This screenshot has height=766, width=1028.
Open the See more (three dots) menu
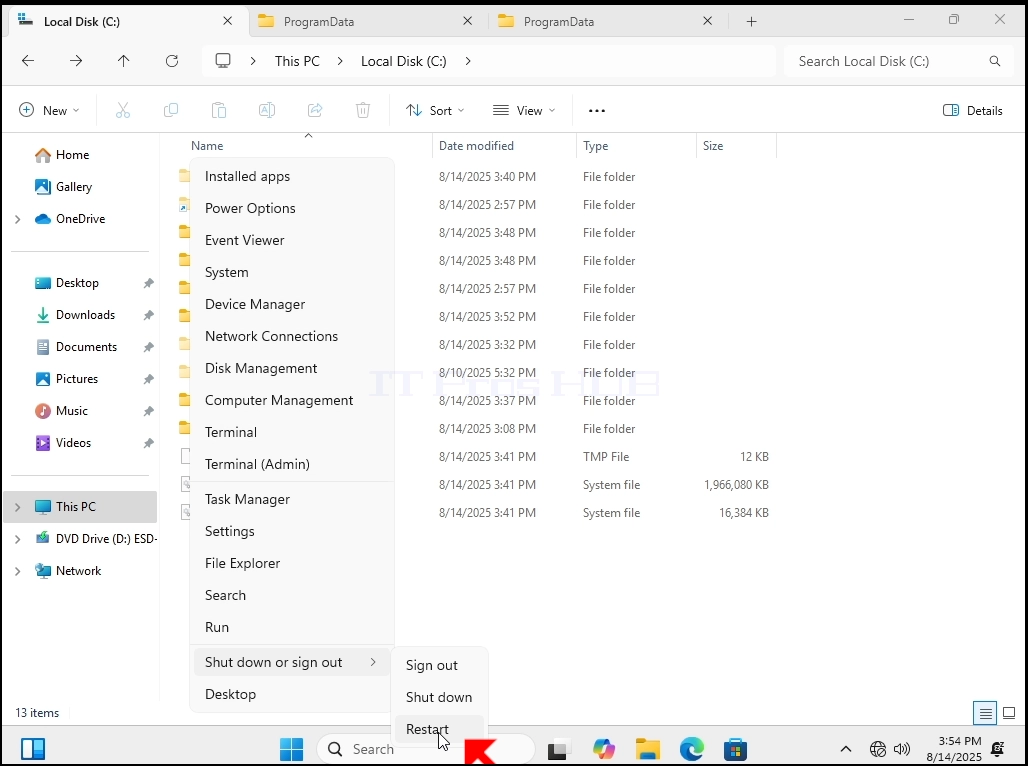(x=597, y=111)
